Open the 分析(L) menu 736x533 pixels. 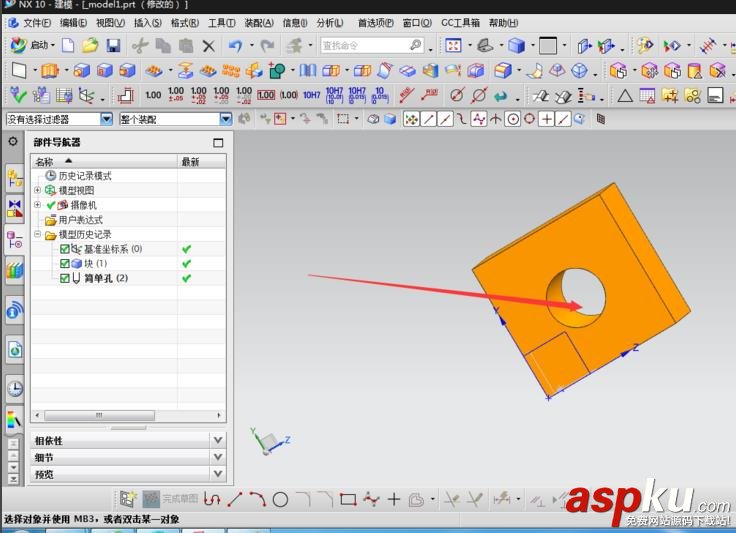330,23
